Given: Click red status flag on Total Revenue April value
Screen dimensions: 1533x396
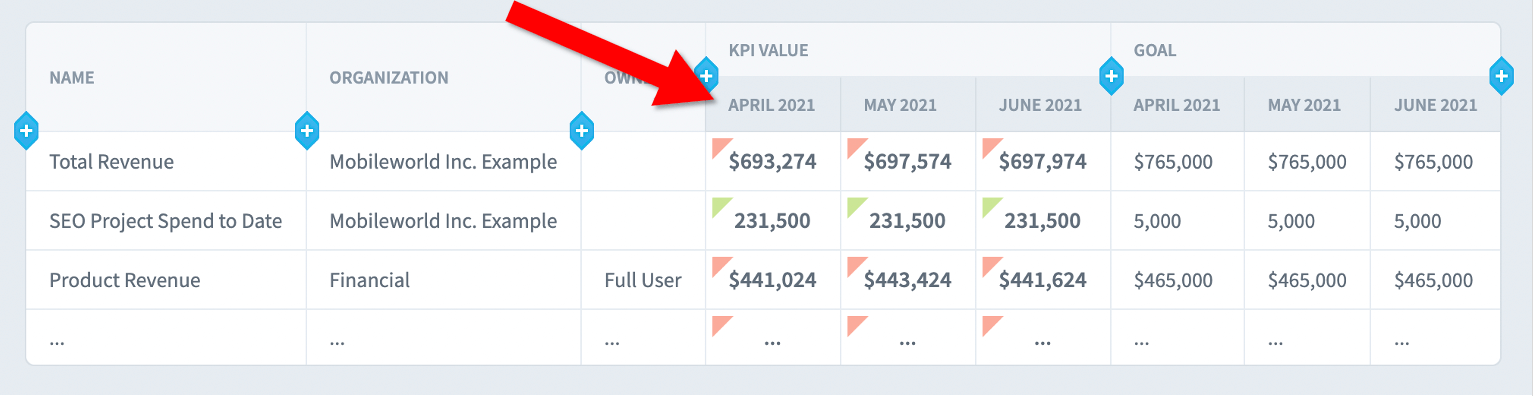Looking at the screenshot, I should (719, 147).
